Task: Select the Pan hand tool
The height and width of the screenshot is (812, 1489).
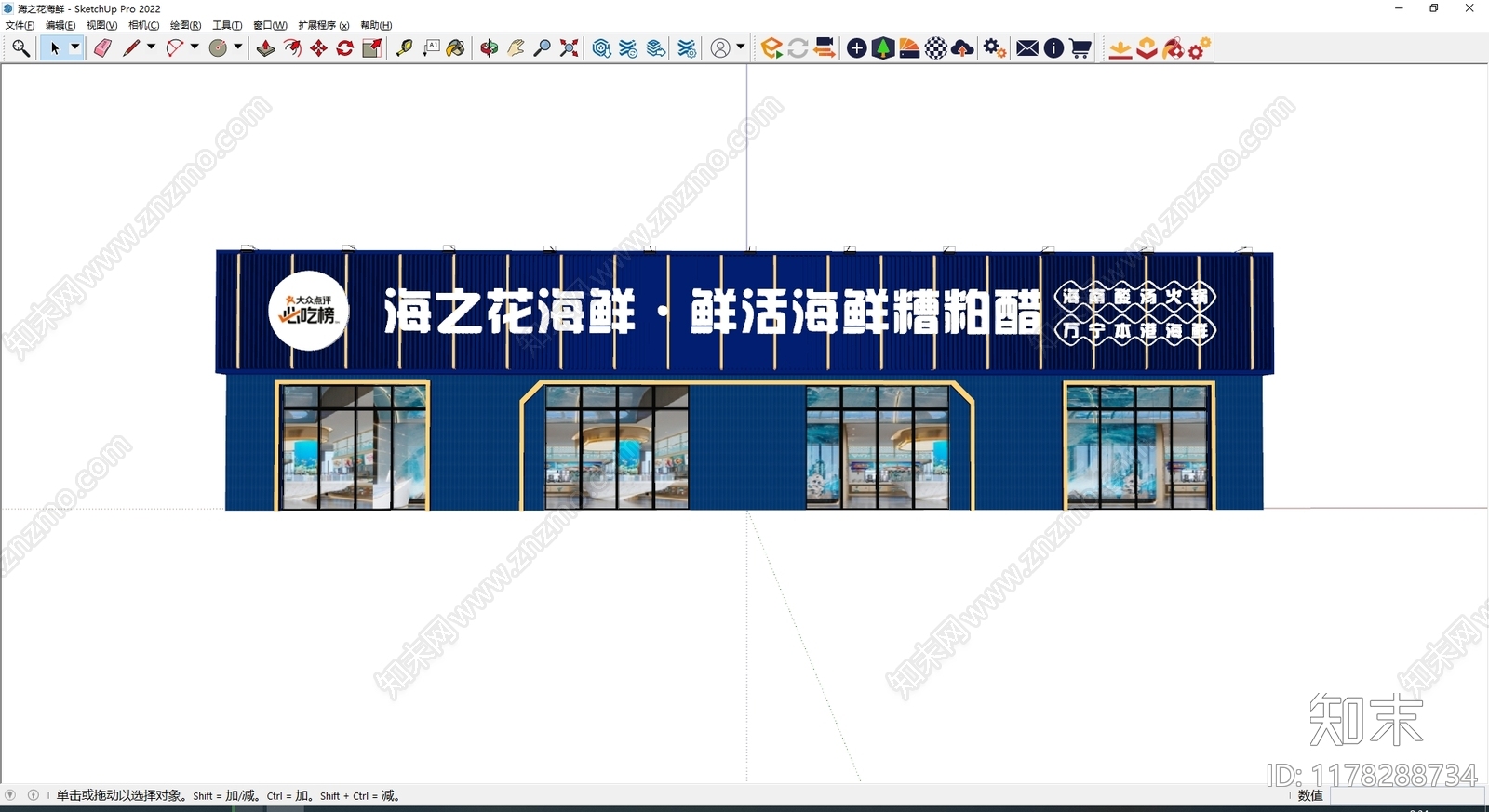Action: (x=516, y=48)
